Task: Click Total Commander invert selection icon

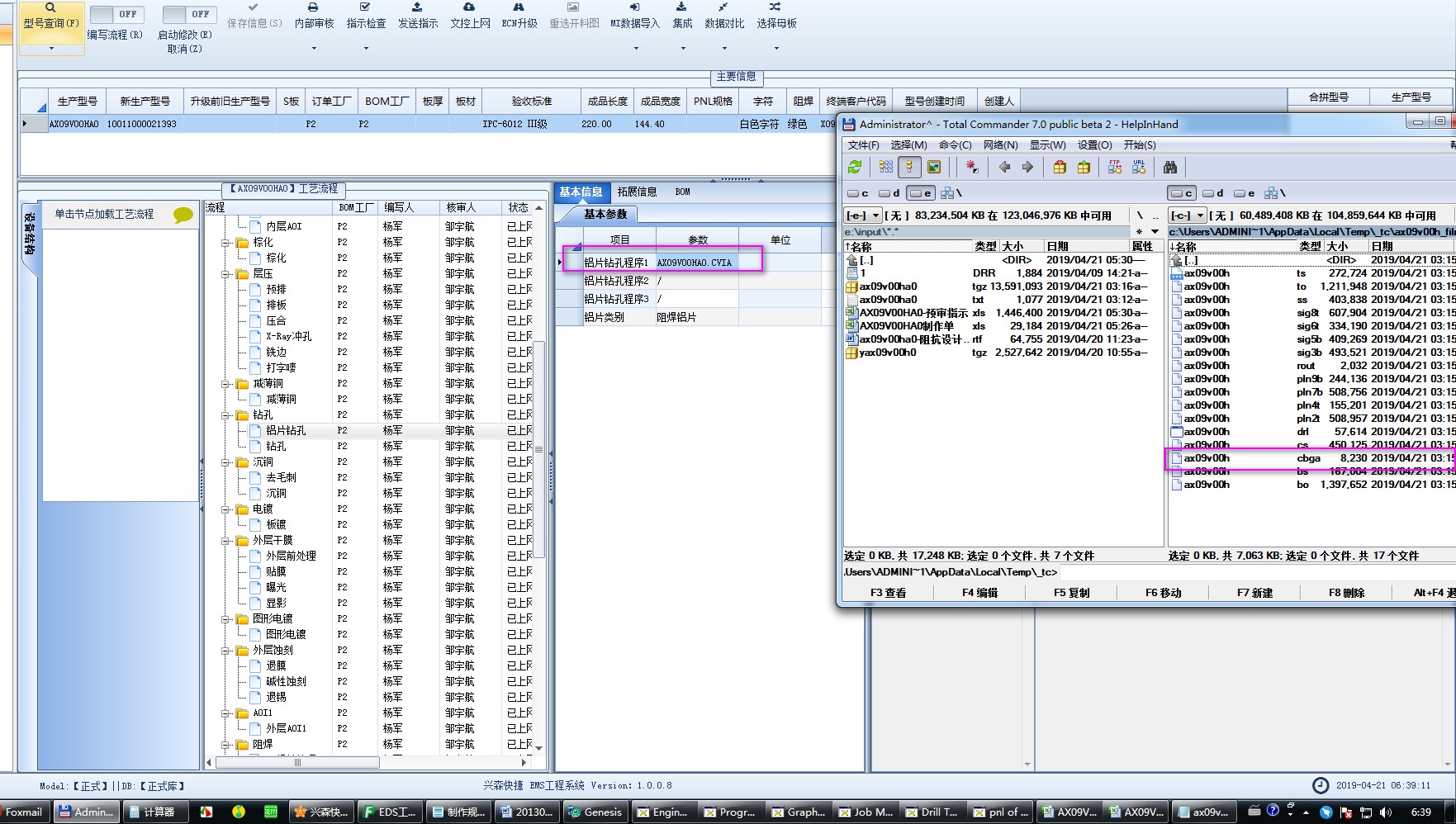Action: 972,167
